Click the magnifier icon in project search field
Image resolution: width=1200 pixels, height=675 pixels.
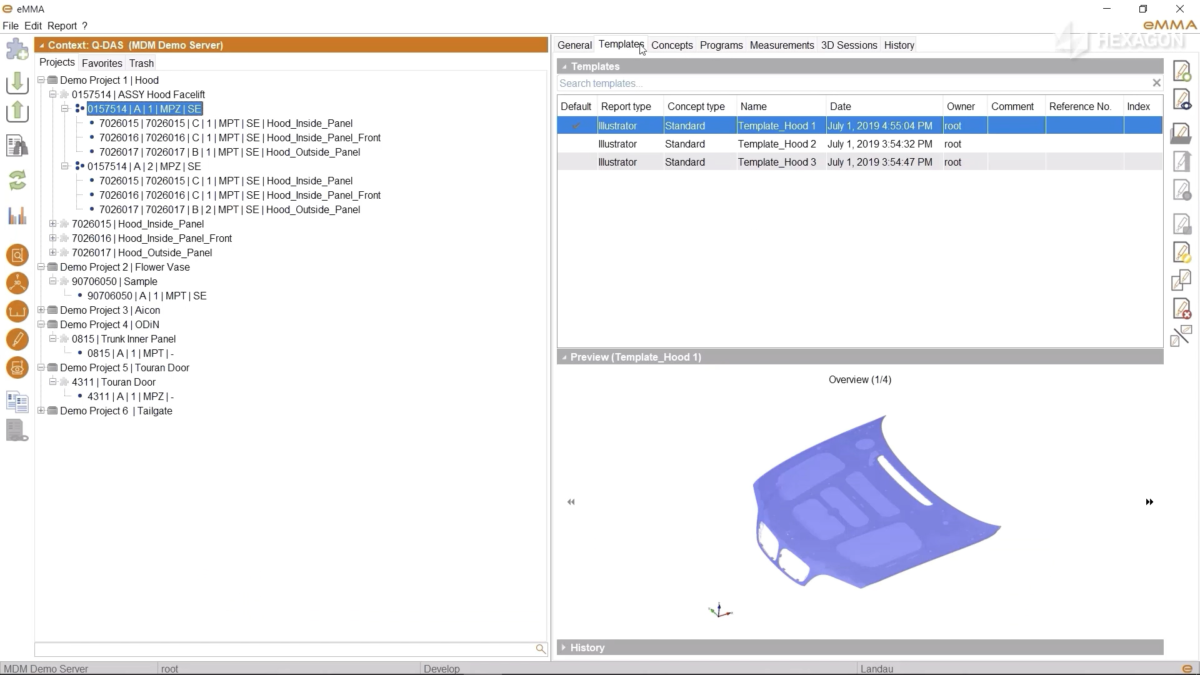tap(540, 649)
